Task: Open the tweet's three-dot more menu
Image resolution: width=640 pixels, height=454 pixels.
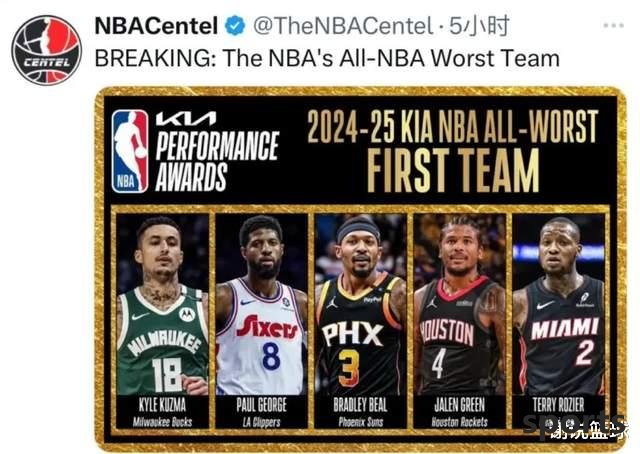Action: coord(614,25)
